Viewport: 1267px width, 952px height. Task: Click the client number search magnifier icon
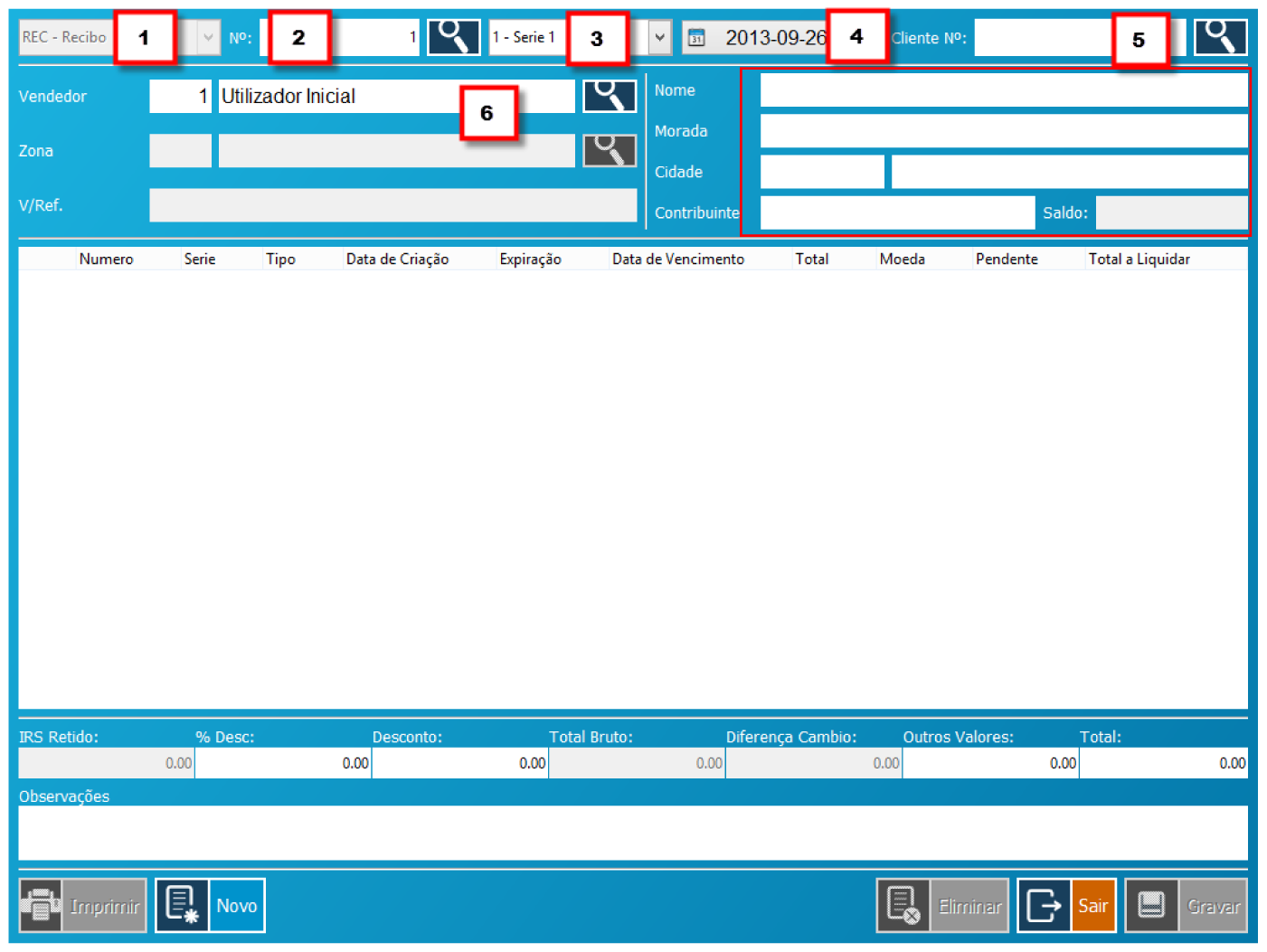(1219, 37)
